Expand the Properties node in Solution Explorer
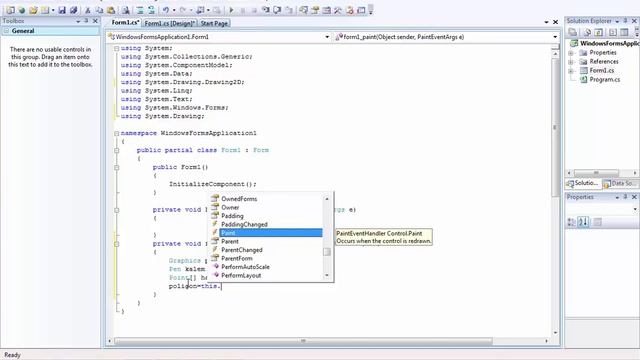This screenshot has width=640, height=360. (x=571, y=53)
